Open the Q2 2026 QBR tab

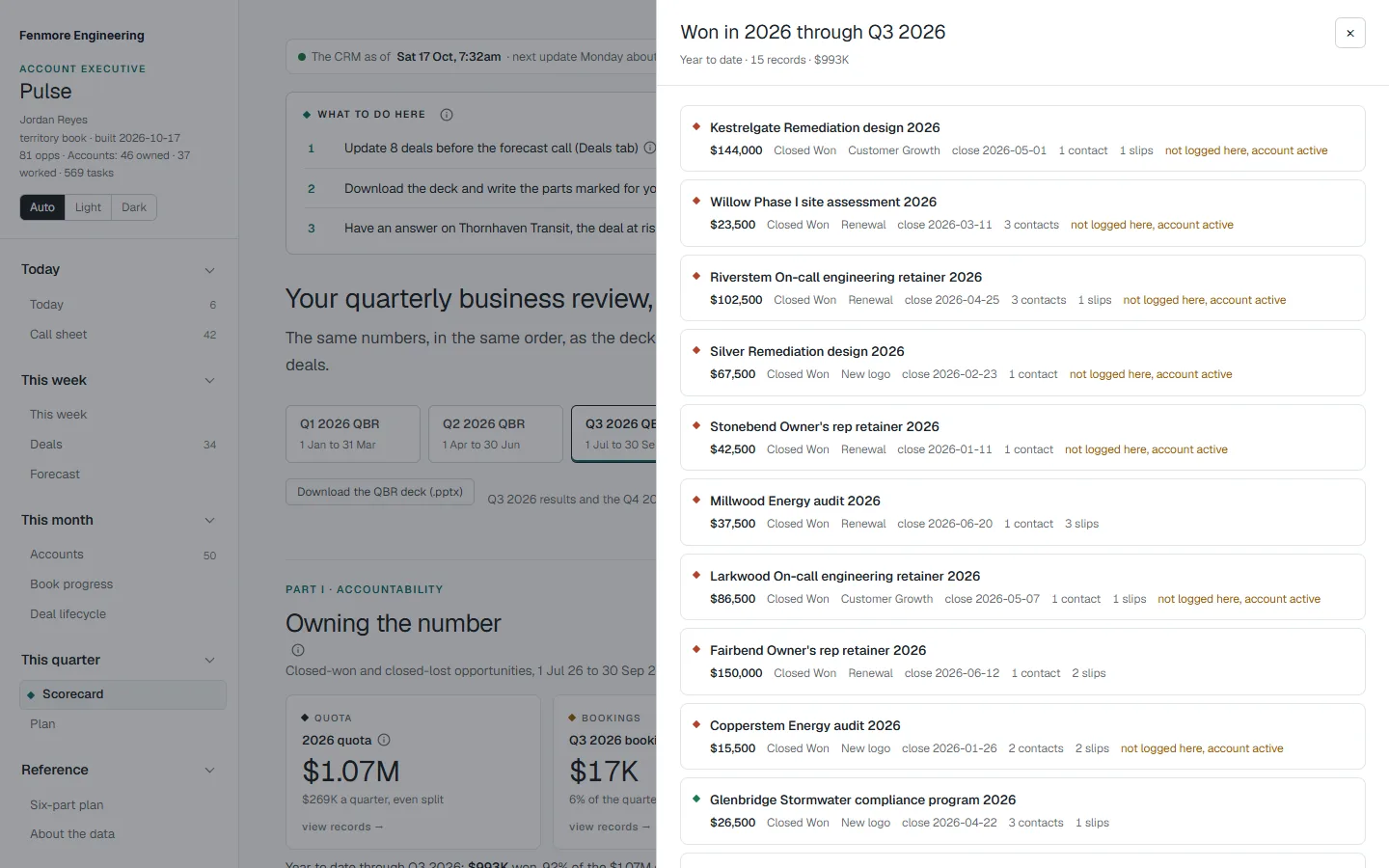coord(496,434)
